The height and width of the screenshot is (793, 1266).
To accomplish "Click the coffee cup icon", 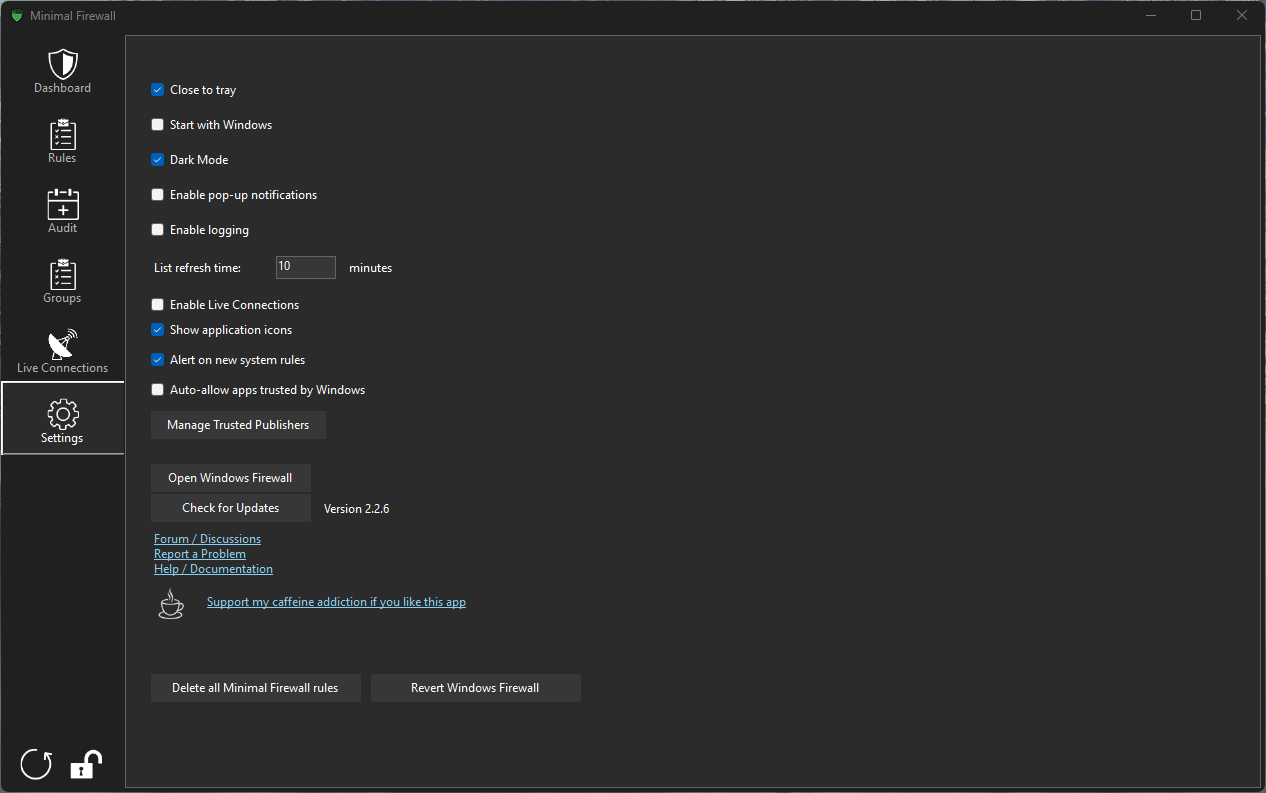I will tap(171, 604).
